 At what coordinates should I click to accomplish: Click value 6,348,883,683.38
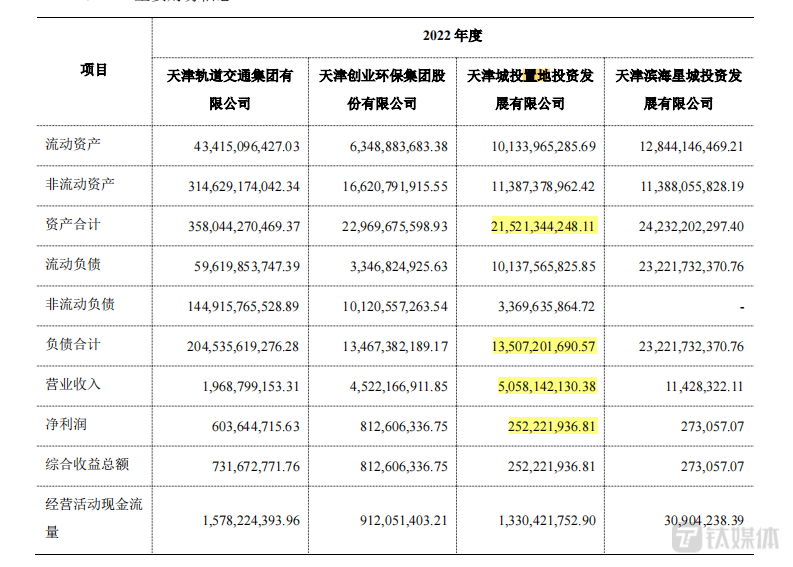399,147
